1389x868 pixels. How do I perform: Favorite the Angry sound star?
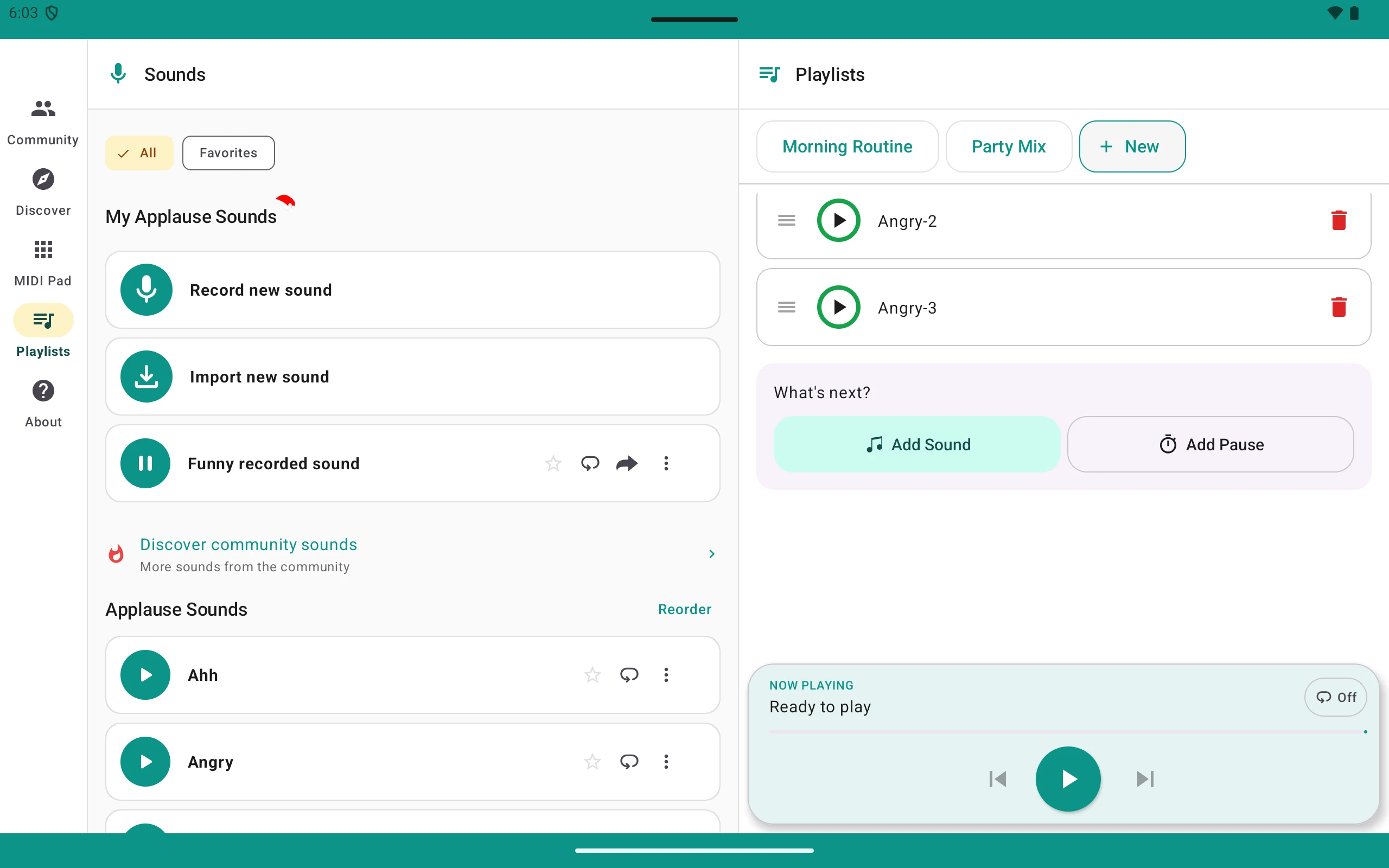click(592, 761)
